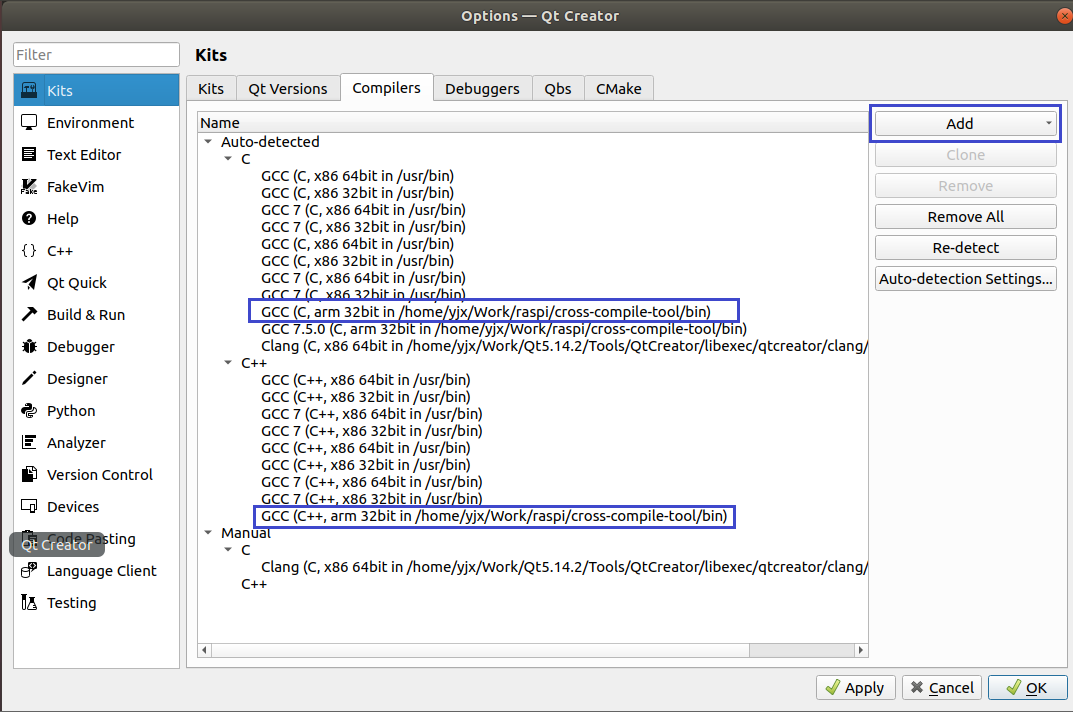The image size is (1073, 712).
Task: Open the Add compiler dropdown arrow
Action: click(1048, 123)
